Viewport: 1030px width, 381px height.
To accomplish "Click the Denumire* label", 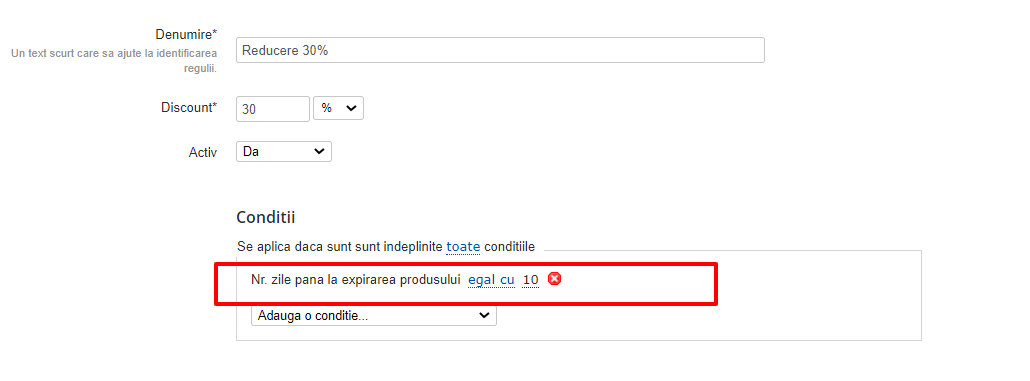I will point(186,35).
